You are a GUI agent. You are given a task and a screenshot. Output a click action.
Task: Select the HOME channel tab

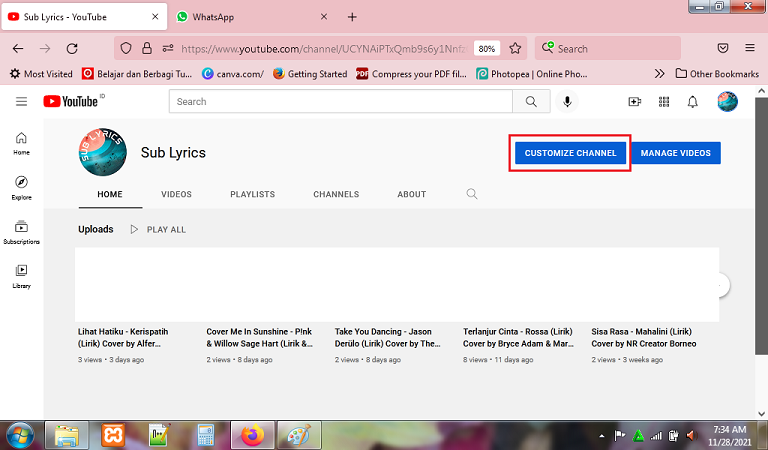[x=110, y=194]
